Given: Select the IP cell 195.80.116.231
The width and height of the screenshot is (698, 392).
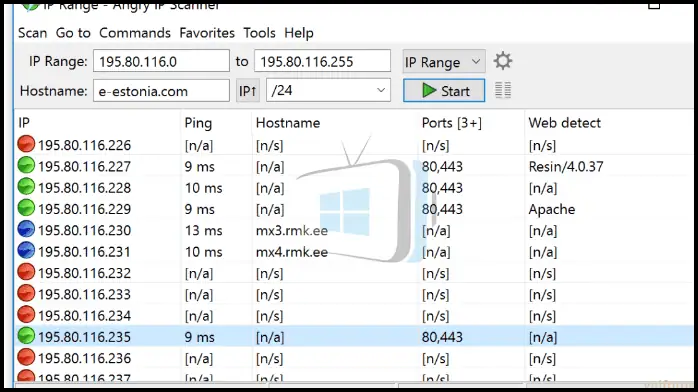Looking at the screenshot, I should tap(85, 252).
